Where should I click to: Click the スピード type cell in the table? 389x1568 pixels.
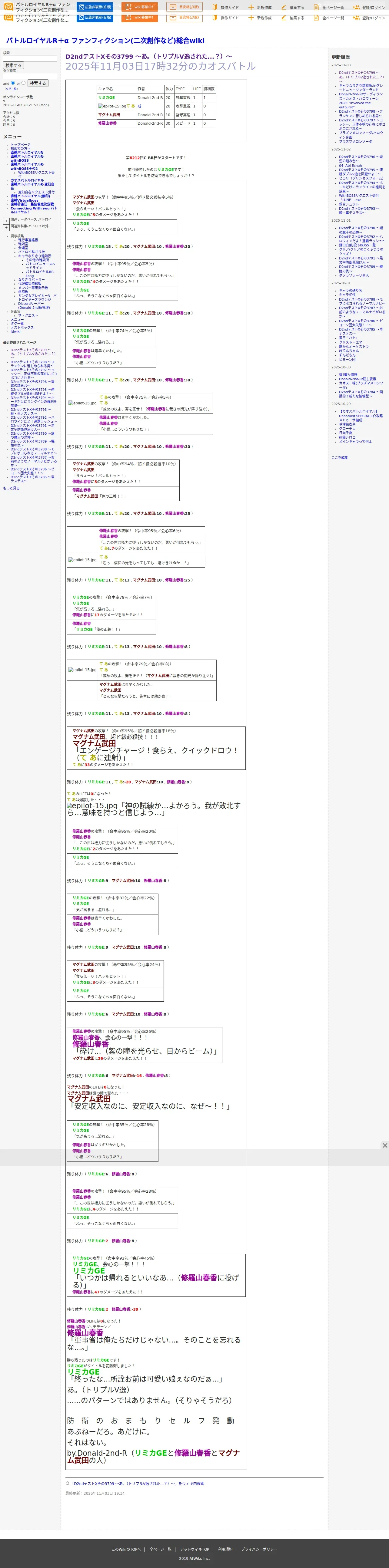tap(183, 123)
